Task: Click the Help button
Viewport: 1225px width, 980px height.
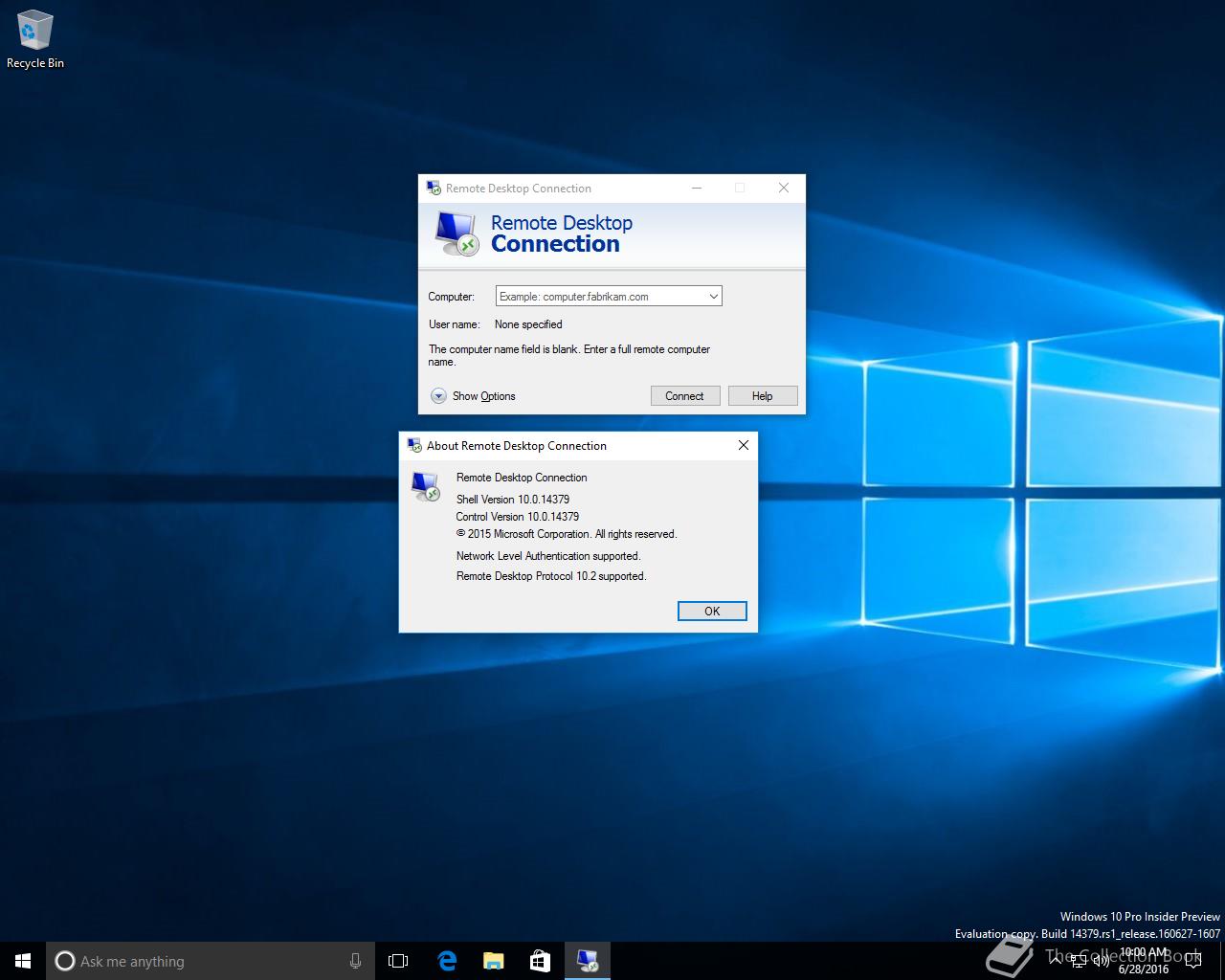Action: point(763,396)
